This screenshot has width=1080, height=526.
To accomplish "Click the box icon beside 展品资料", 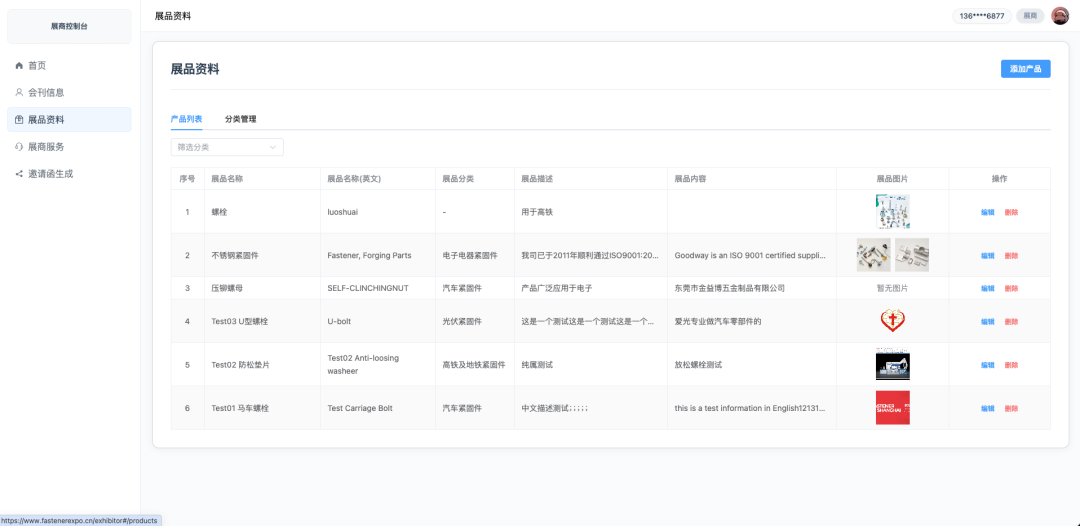I will (19, 119).
